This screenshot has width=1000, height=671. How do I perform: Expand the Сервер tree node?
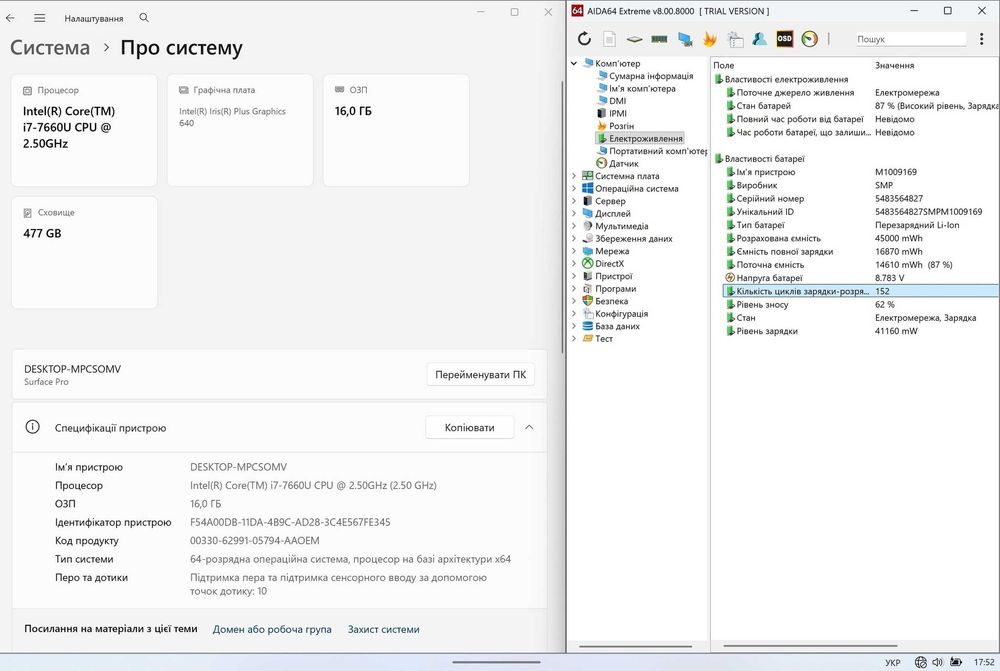(x=574, y=201)
